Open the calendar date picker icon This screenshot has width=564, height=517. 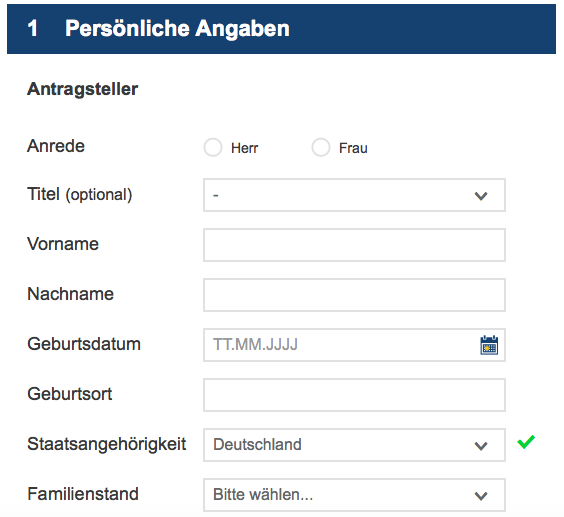pos(489,345)
